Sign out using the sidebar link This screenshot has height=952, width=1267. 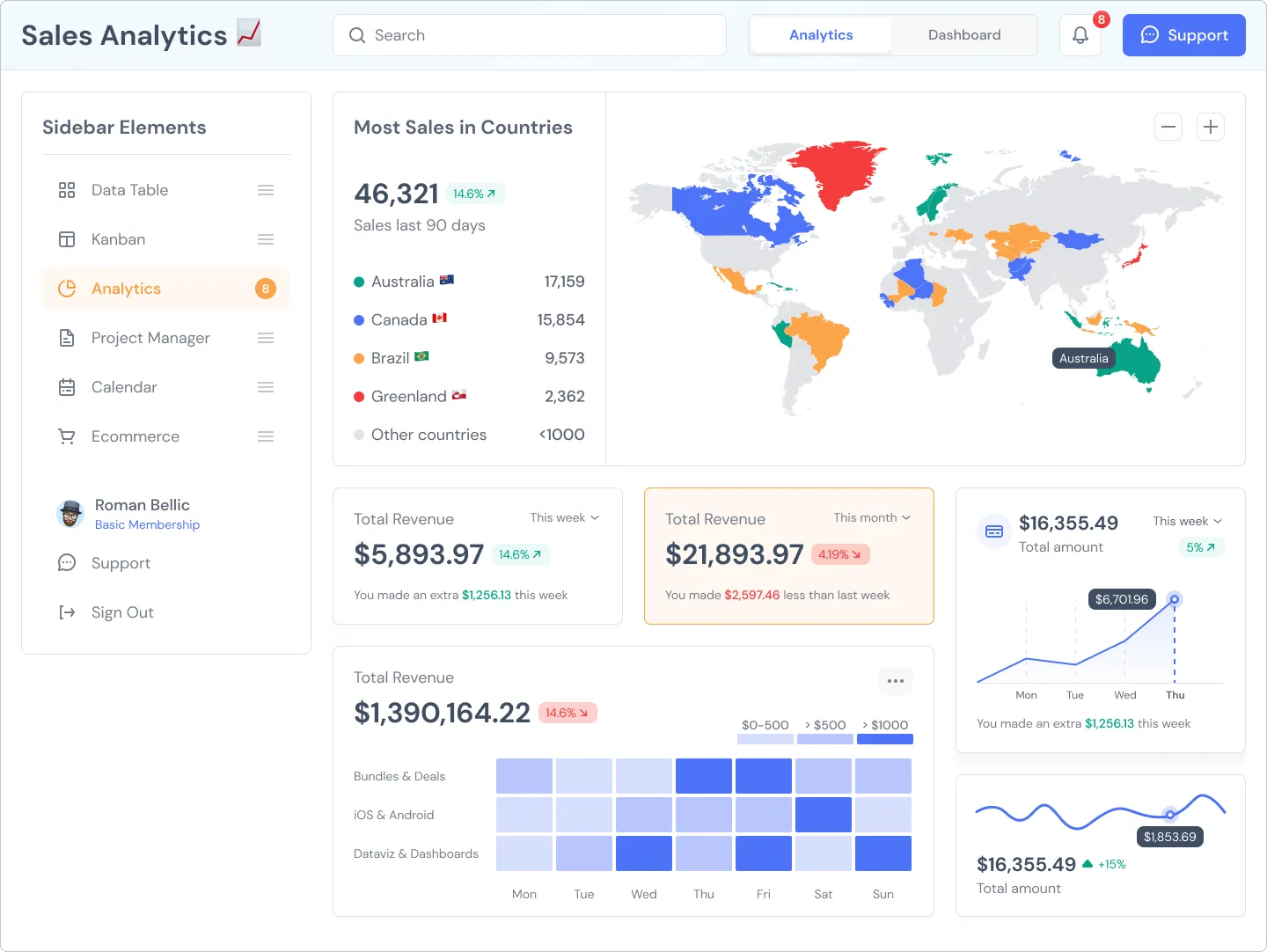(122, 611)
